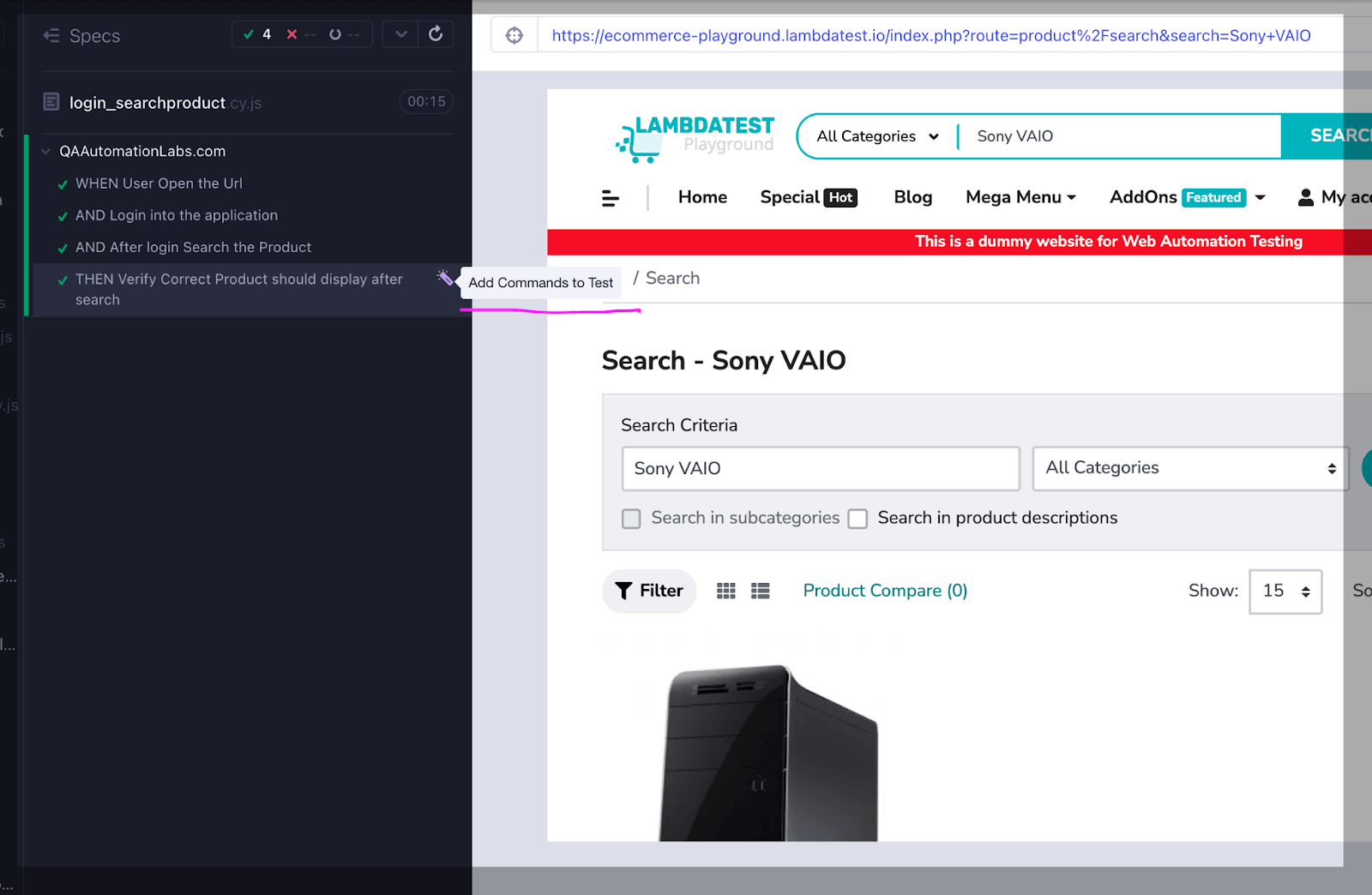The width and height of the screenshot is (1372, 895).
Task: Switch to list view of products
Action: tap(760, 590)
